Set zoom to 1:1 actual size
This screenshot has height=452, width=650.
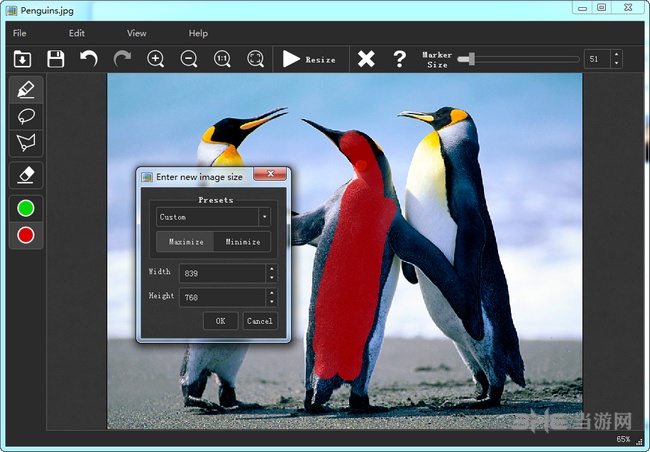pyautogui.click(x=222, y=60)
